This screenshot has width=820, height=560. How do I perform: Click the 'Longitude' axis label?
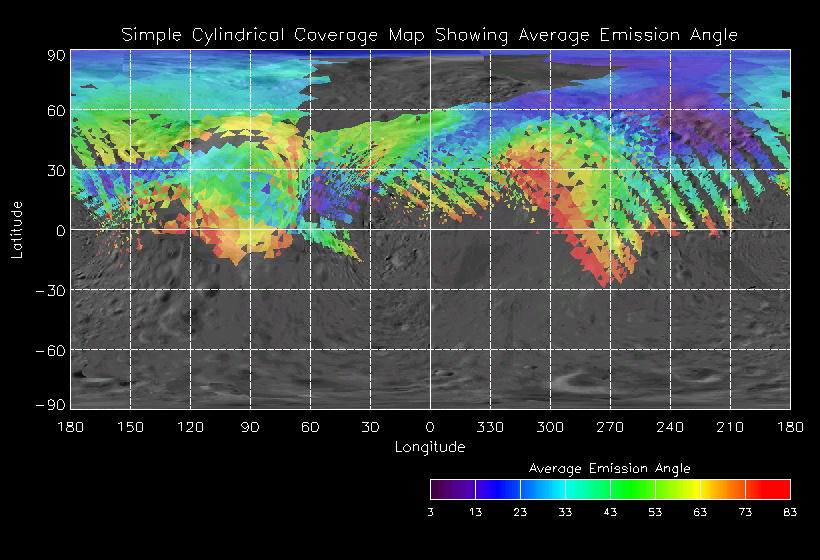click(x=430, y=447)
